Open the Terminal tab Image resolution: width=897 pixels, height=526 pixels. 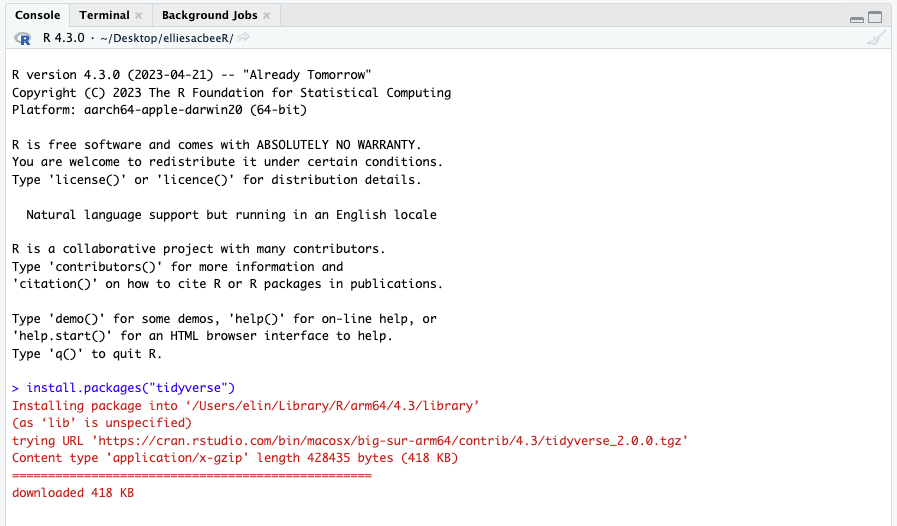tap(104, 15)
